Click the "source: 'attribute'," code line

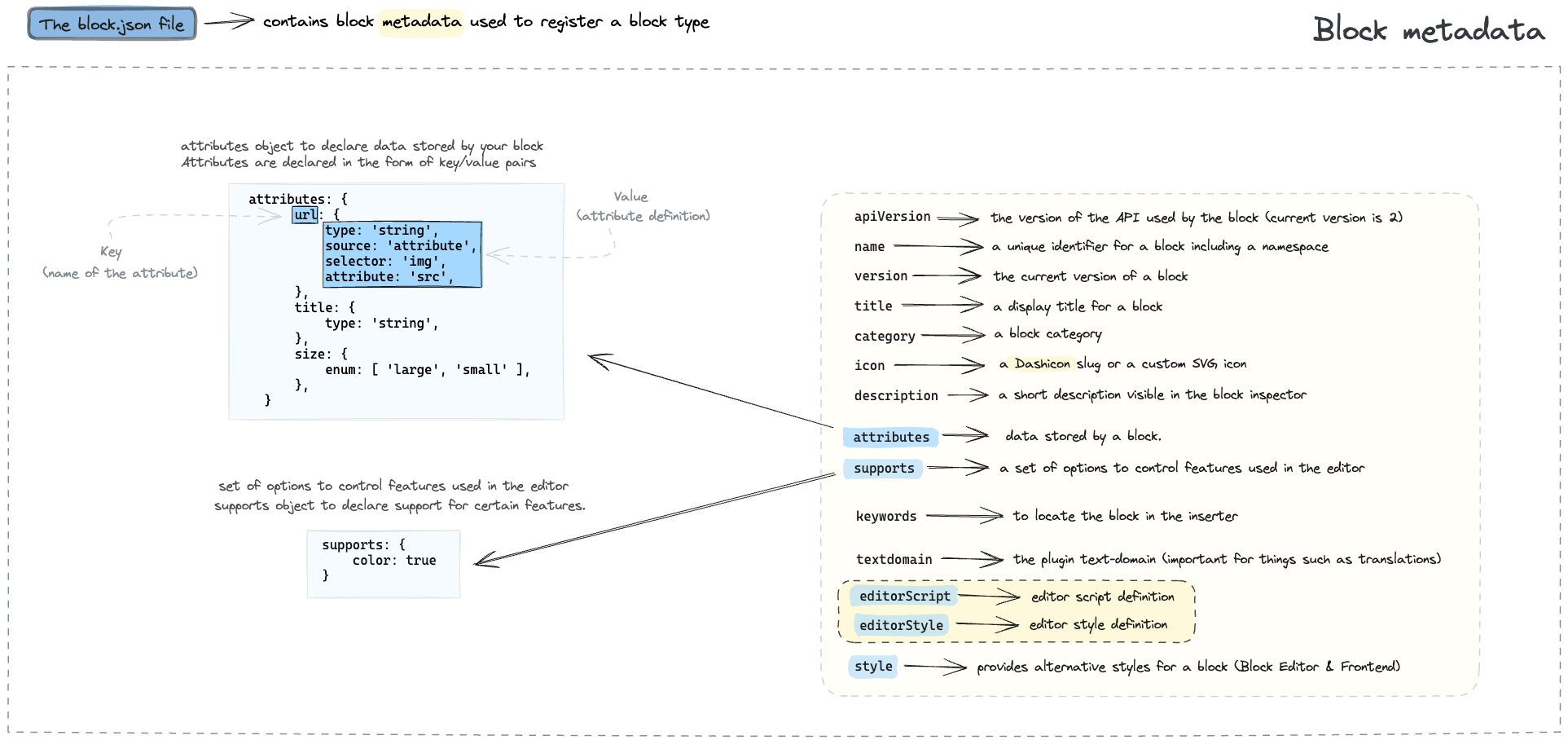401,246
